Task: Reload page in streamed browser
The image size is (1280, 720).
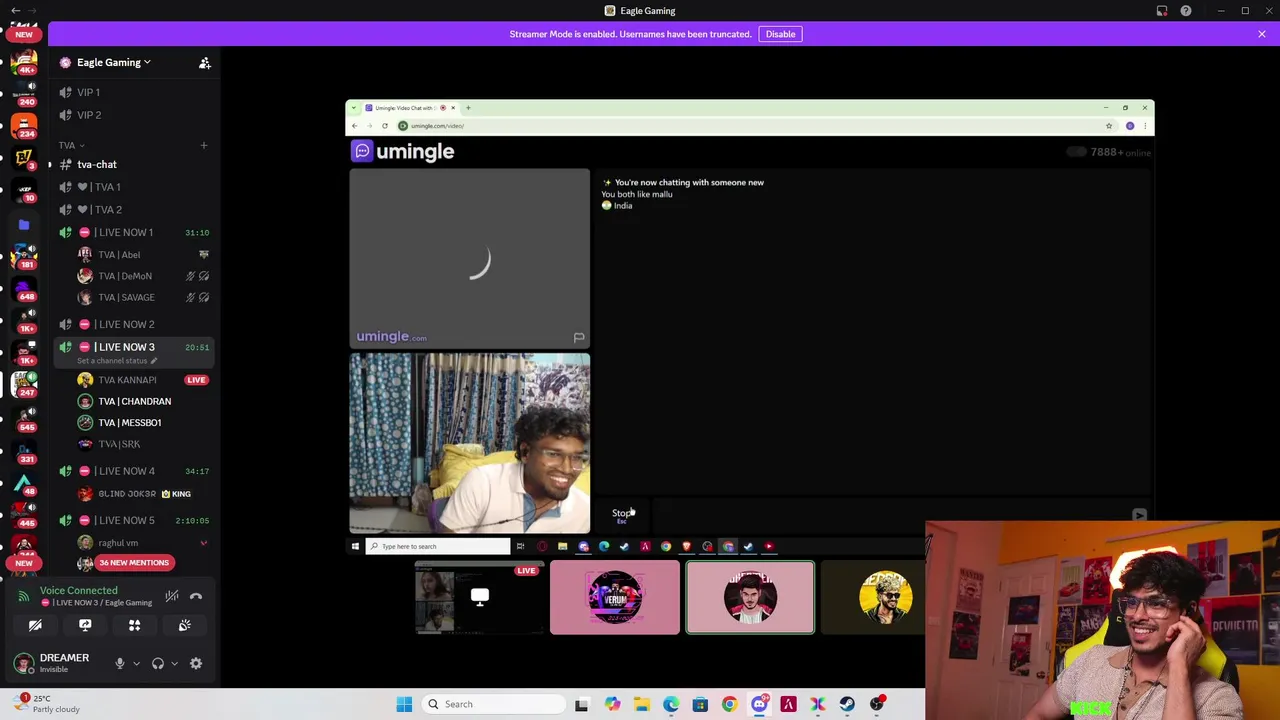Action: (x=385, y=126)
